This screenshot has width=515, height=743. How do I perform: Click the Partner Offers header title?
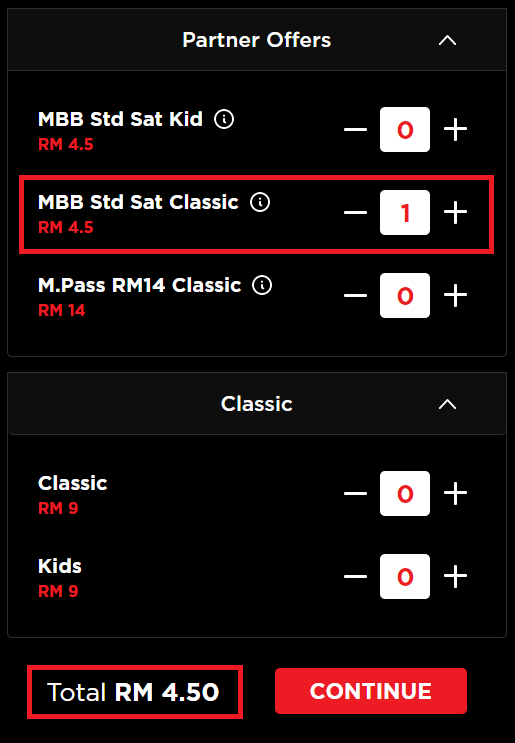coord(256,40)
